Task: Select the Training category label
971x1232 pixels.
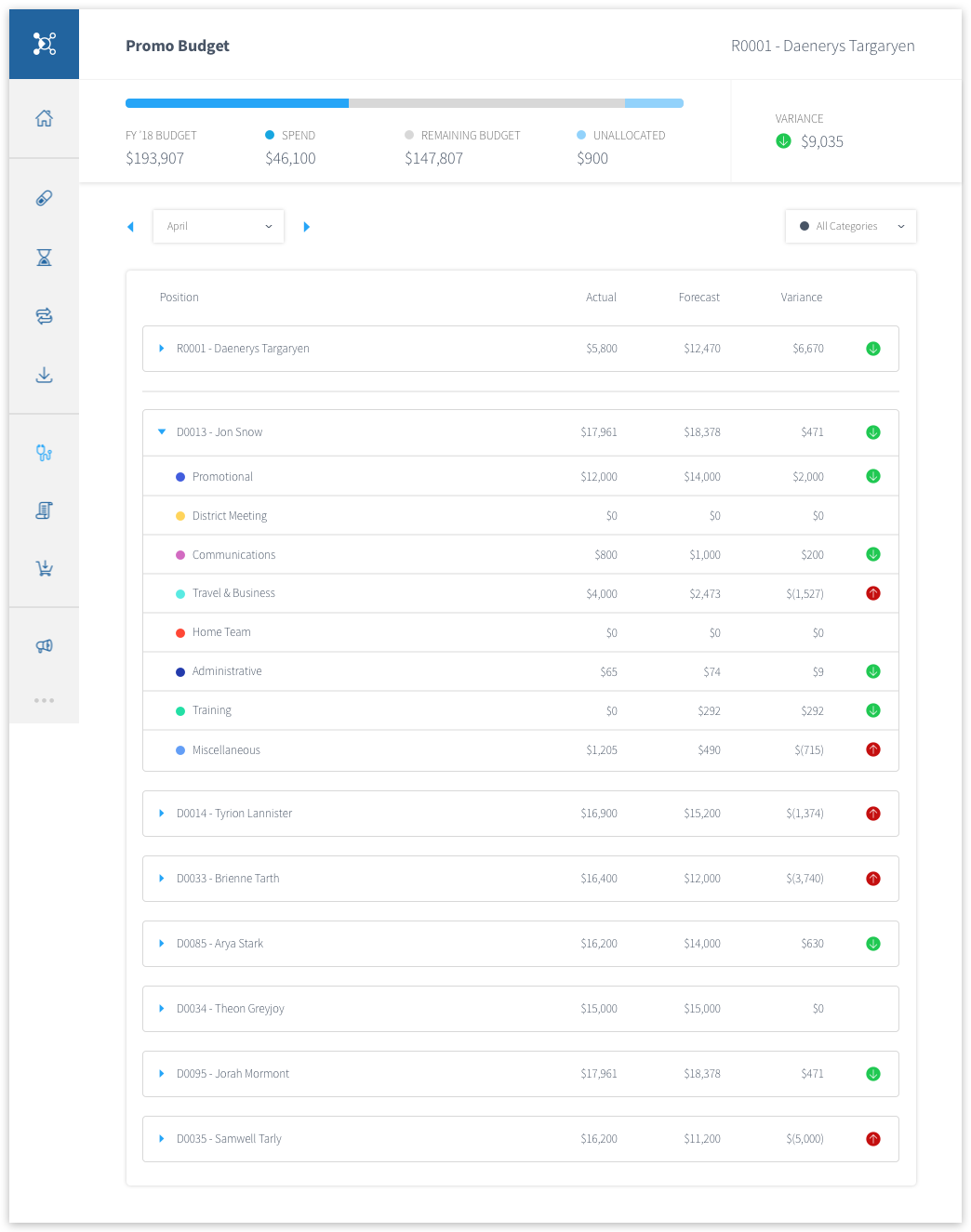Action: pyautogui.click(x=212, y=710)
